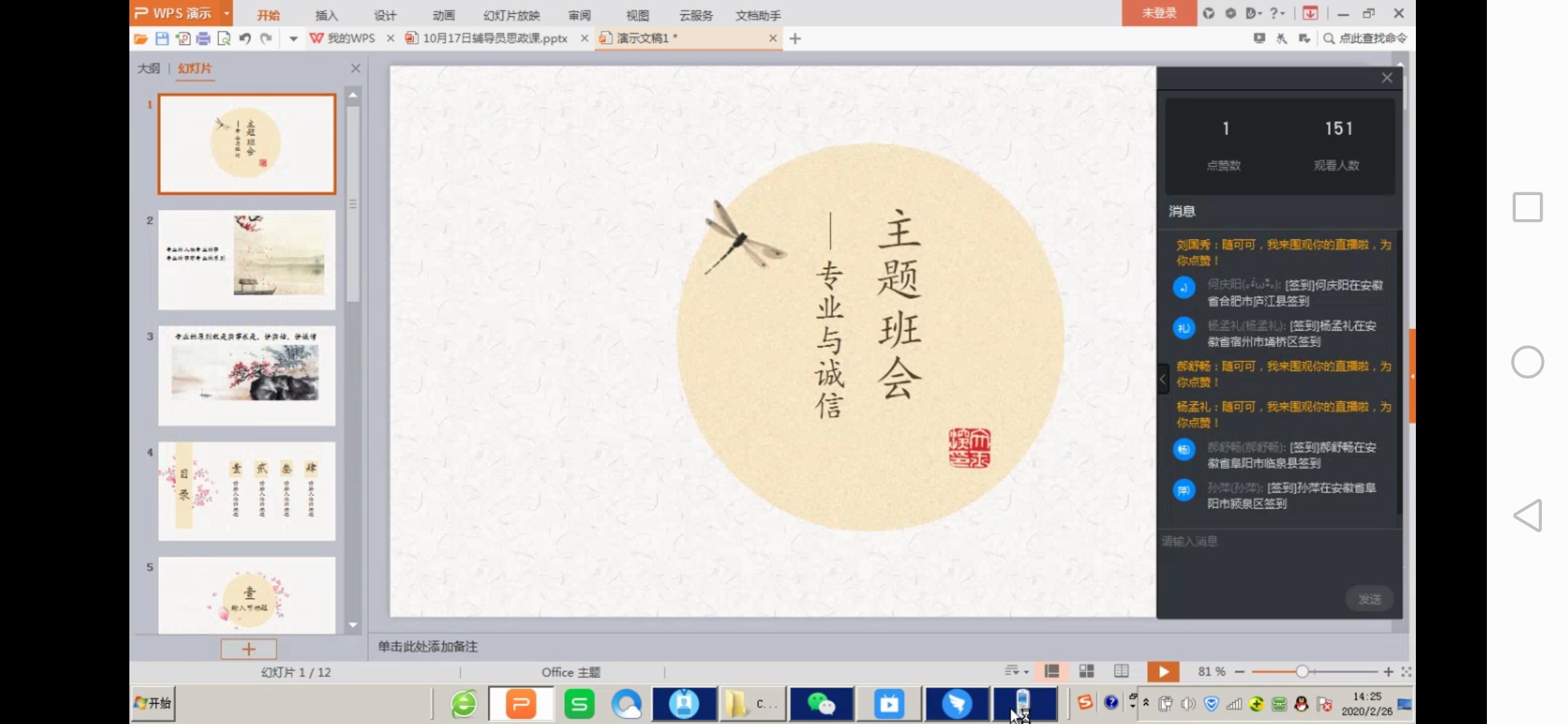The width and height of the screenshot is (1568, 724).
Task: Click fit-slide-to-window icon beside zoom
Action: (x=1406, y=672)
